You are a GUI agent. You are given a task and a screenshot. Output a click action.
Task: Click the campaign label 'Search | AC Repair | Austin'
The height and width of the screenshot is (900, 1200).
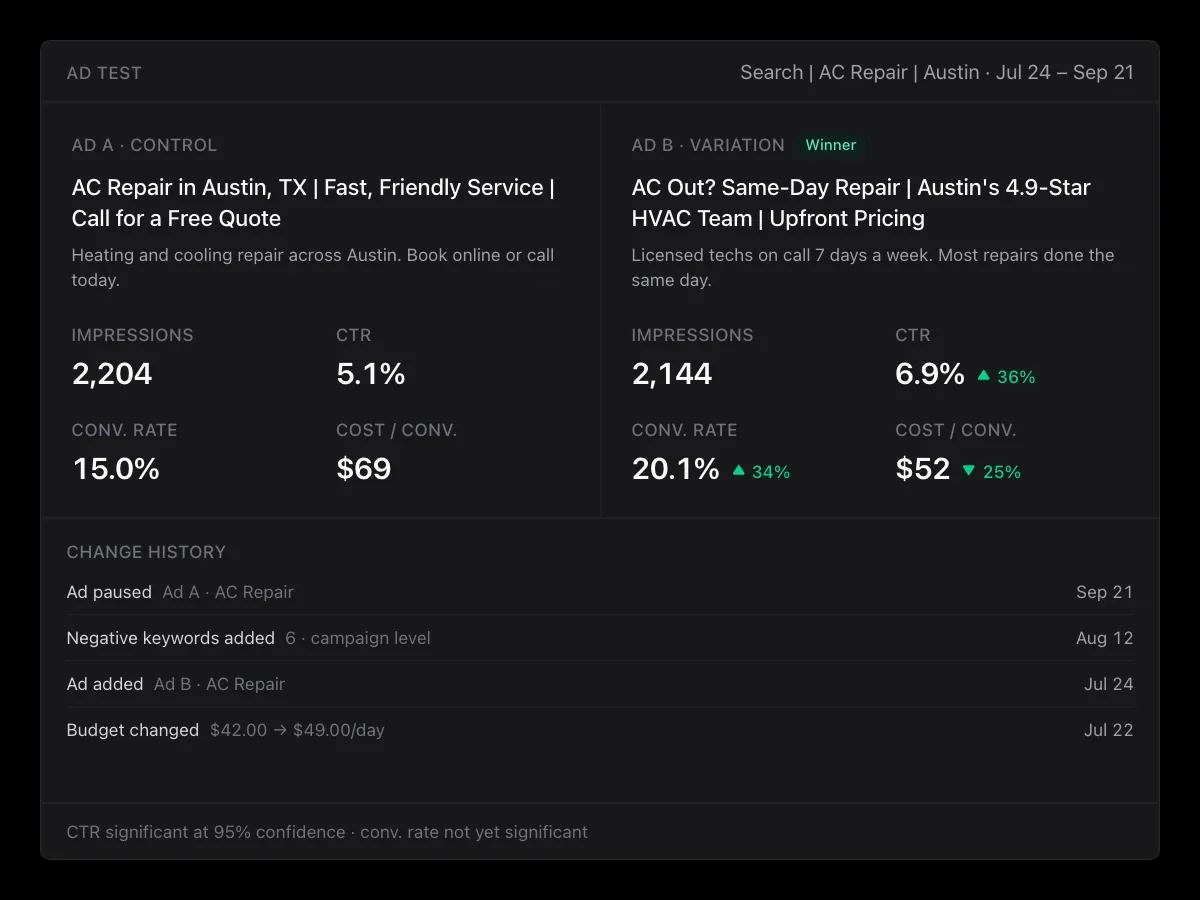pos(860,73)
